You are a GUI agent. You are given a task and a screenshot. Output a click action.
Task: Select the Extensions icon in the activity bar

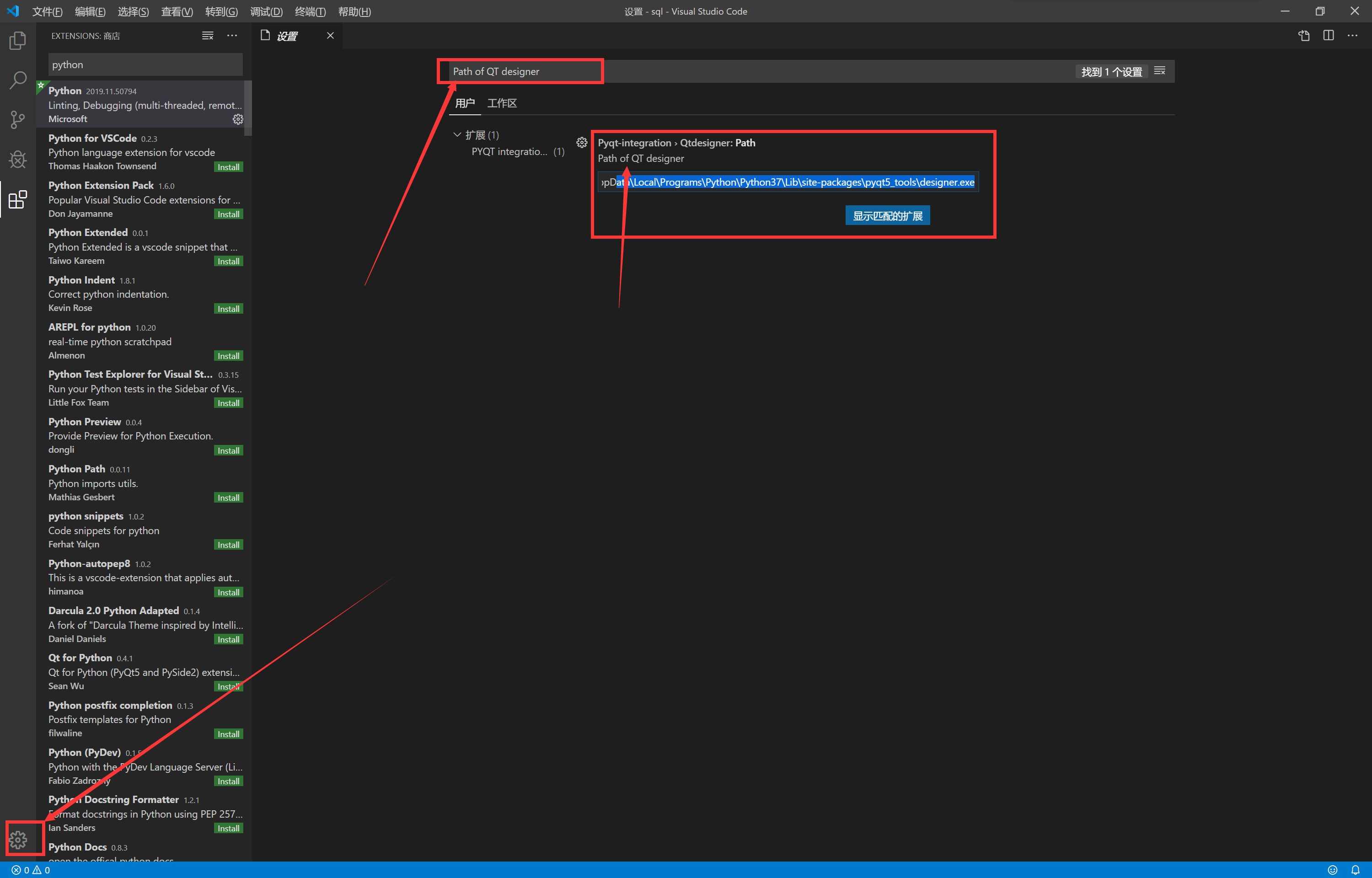point(17,199)
